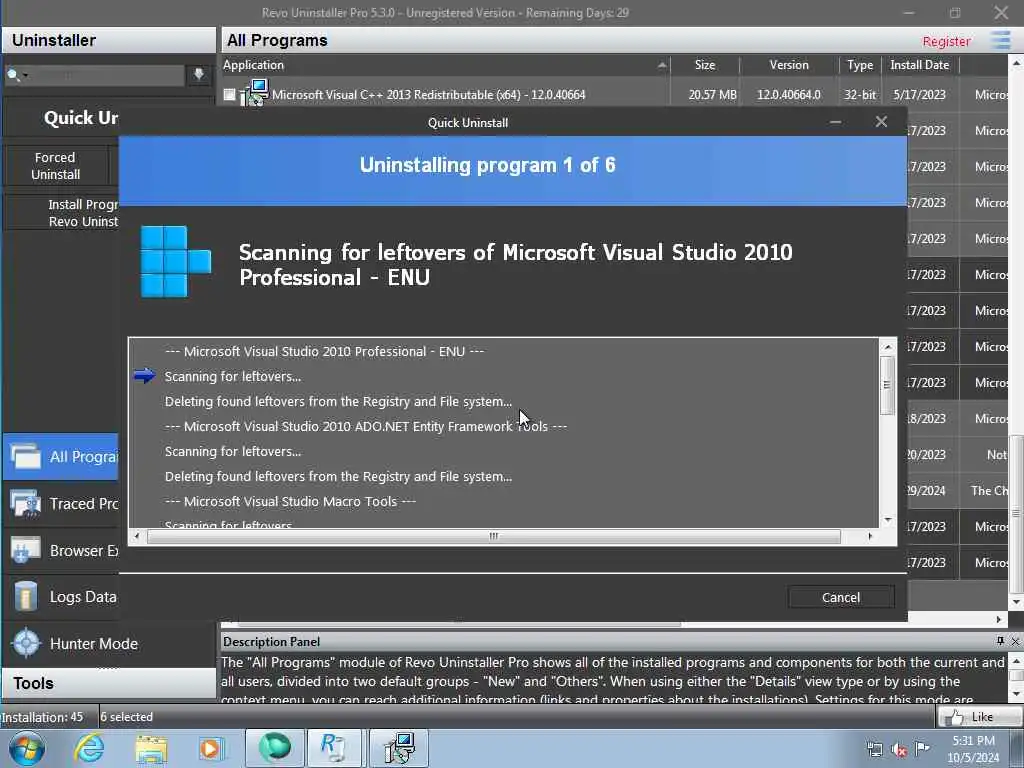
Task: Open the Windows Start menu
Action: (x=26, y=748)
